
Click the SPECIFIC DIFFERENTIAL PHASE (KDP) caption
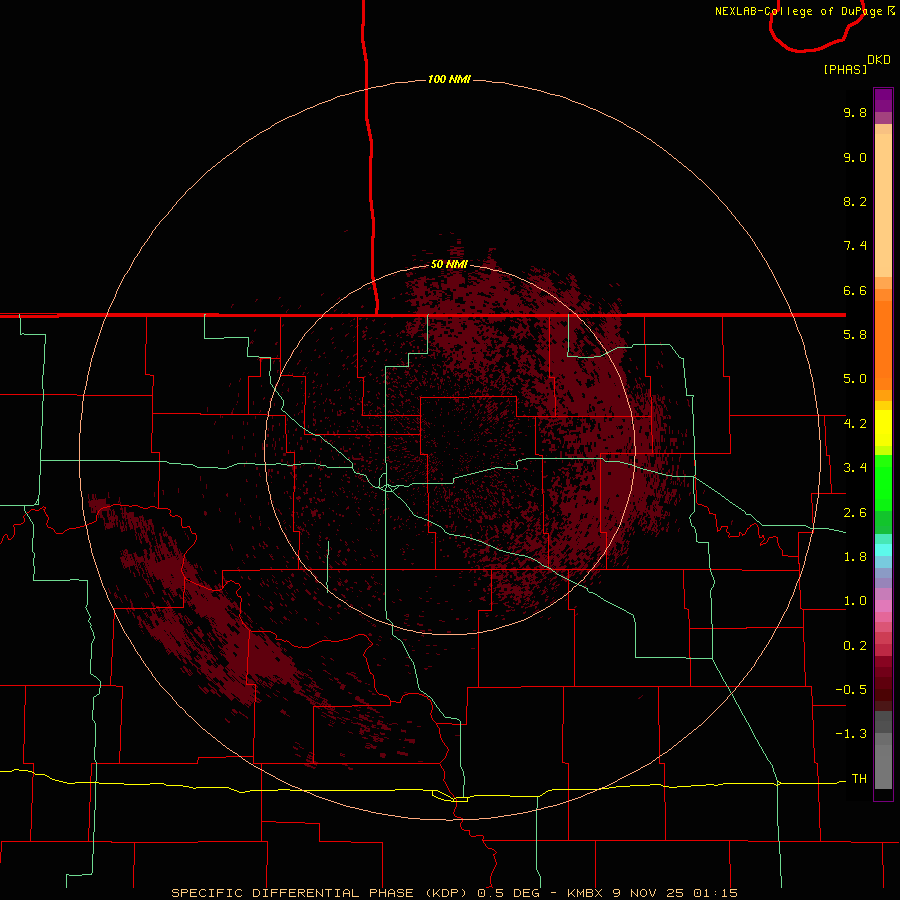tap(321, 893)
